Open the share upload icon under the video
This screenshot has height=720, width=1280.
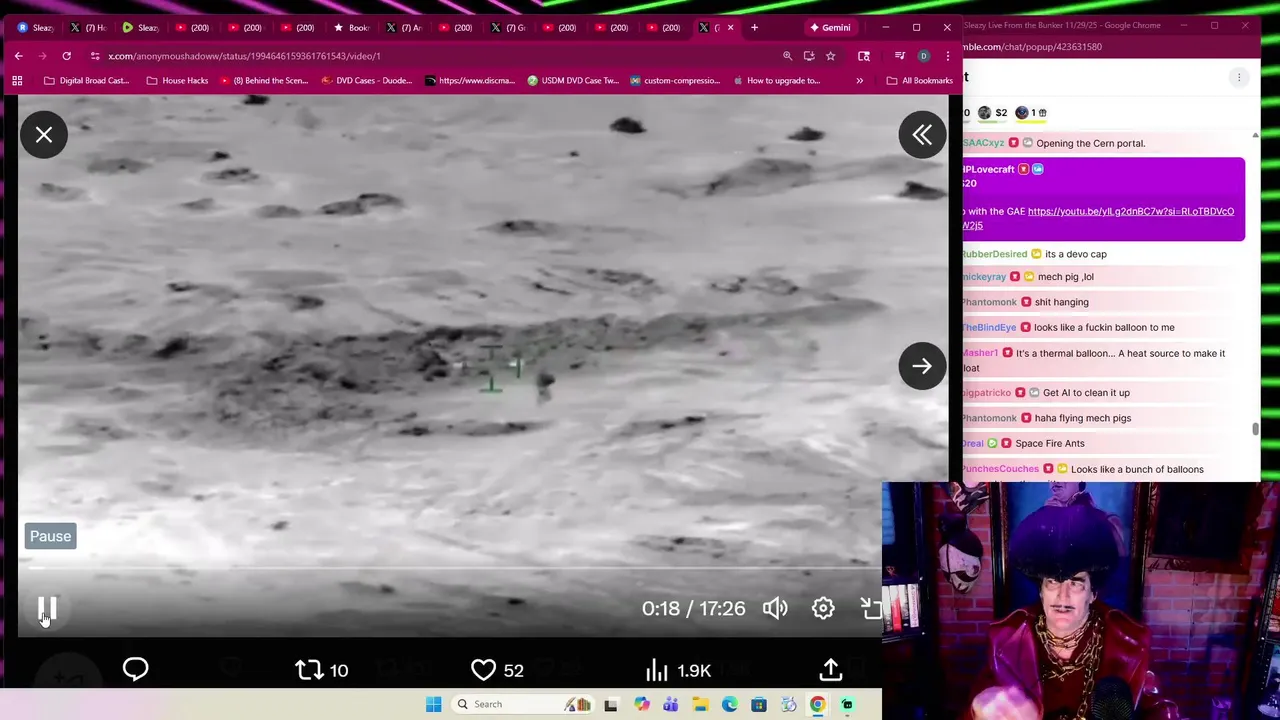tap(831, 669)
